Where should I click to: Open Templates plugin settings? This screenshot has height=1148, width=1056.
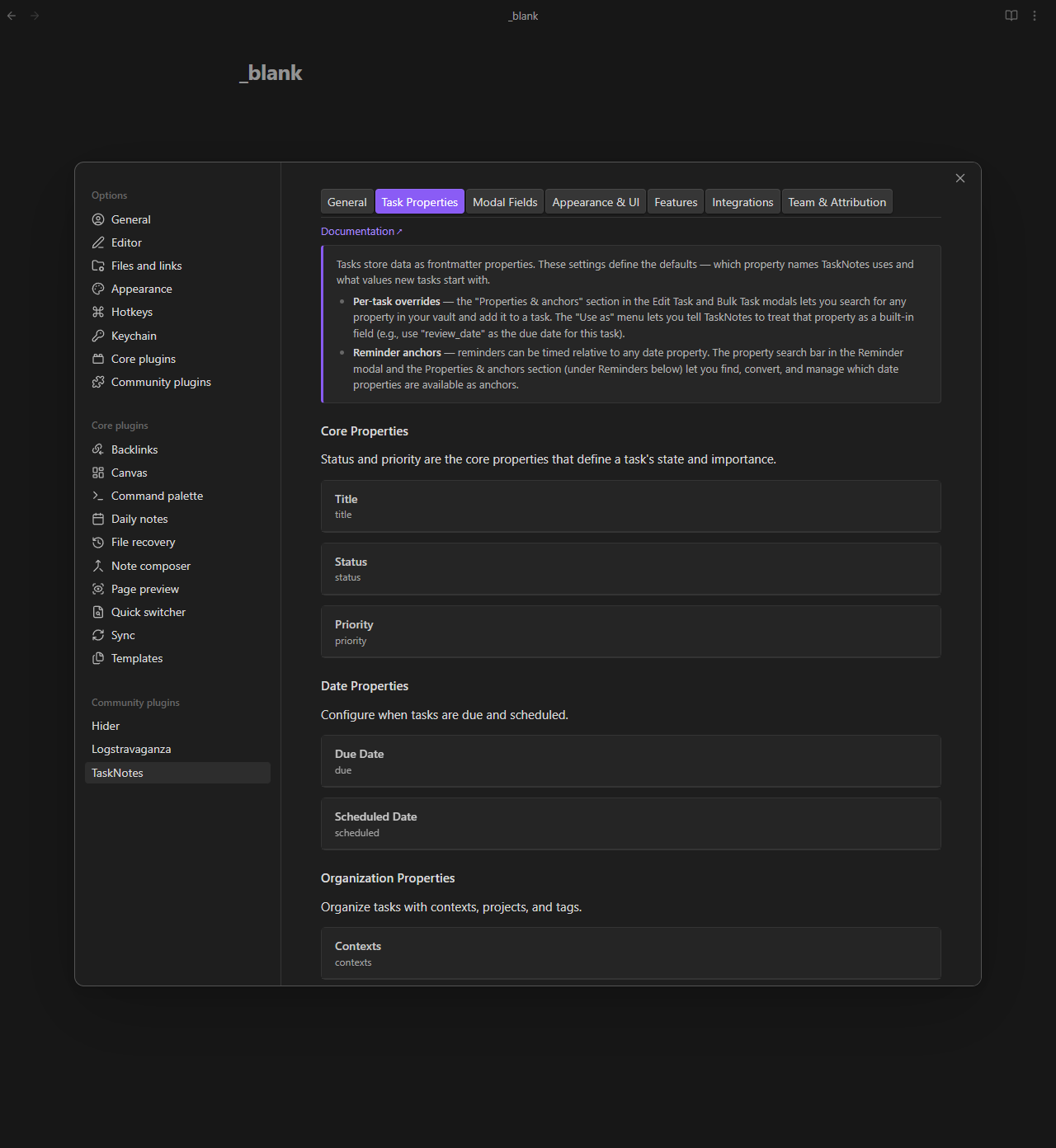137,658
